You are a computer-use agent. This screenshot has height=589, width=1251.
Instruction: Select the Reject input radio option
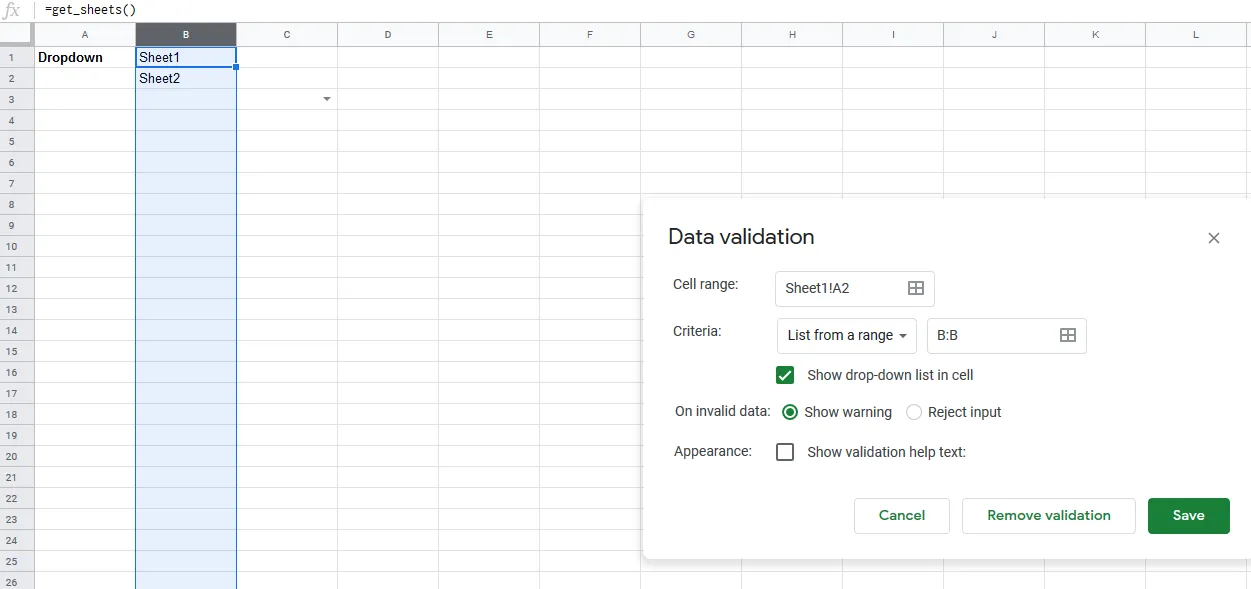[x=914, y=412]
